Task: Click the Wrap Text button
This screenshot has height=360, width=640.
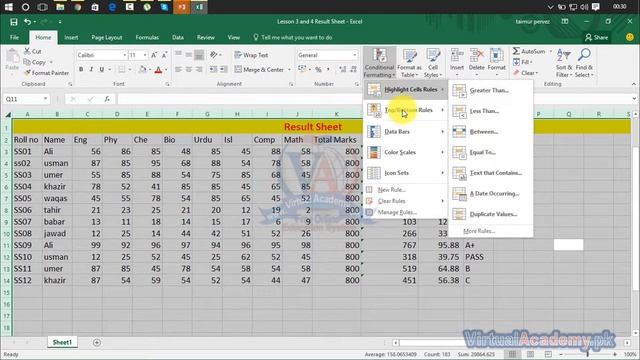Action: [x=251, y=55]
